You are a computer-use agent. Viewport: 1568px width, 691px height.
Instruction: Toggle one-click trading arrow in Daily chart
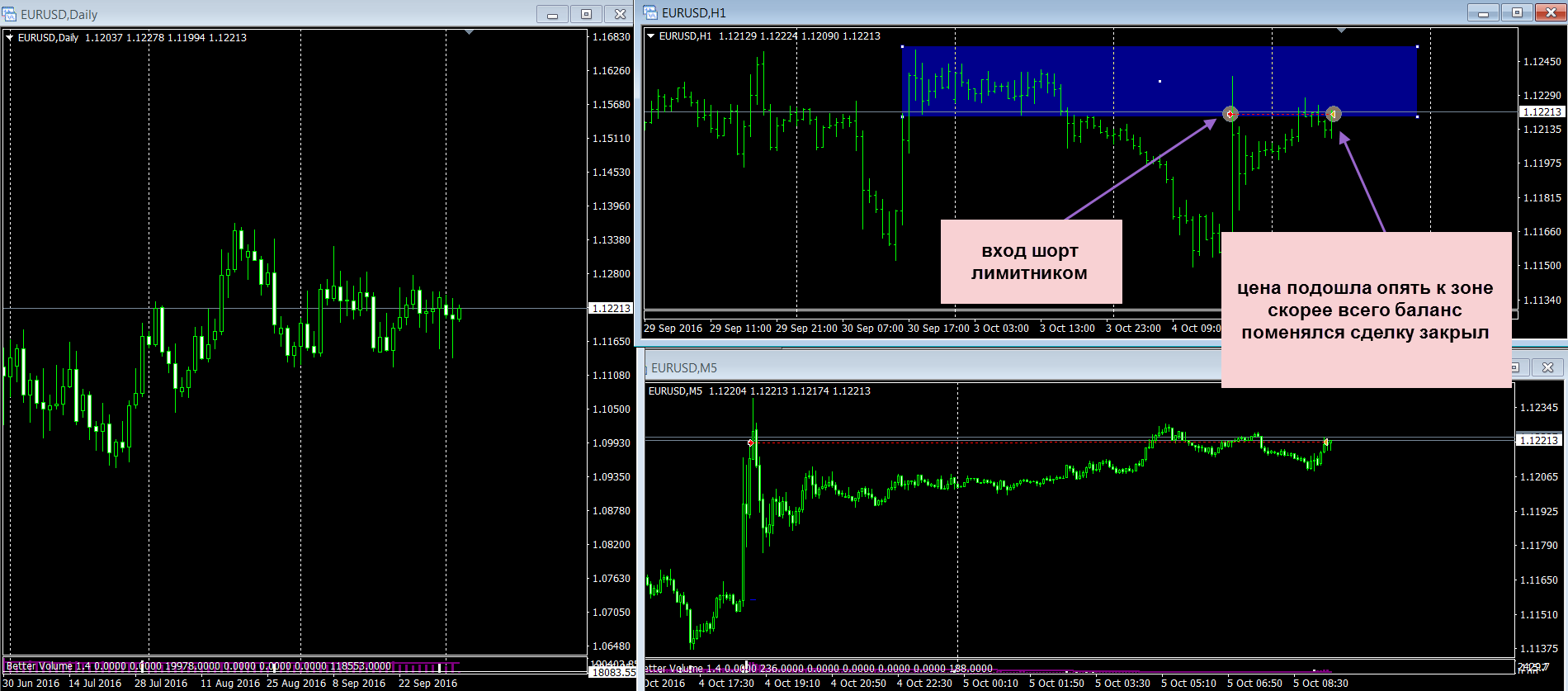coord(10,38)
